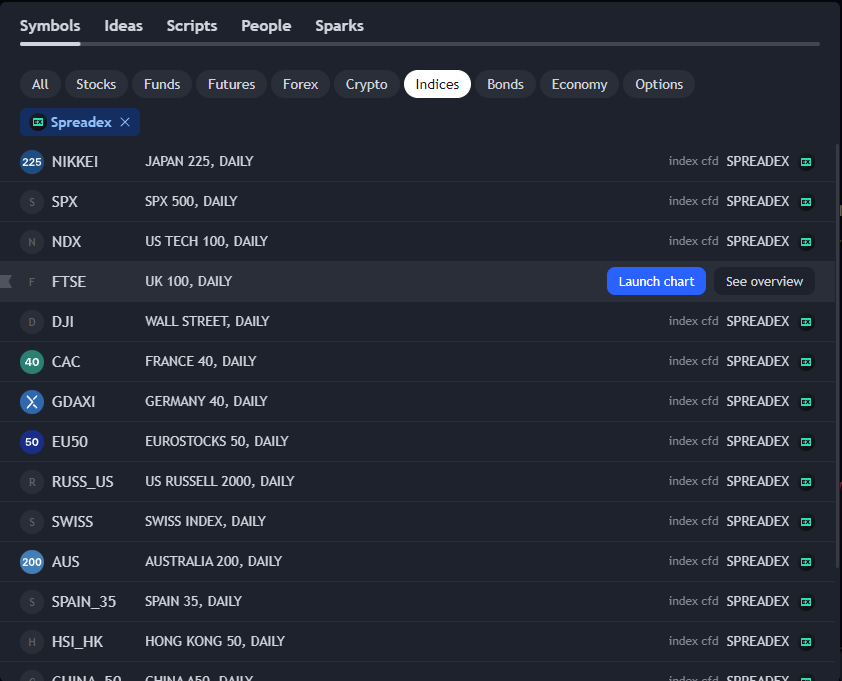Click the EU50 symbol icon
Viewport: 842px width, 681px height.
point(32,442)
